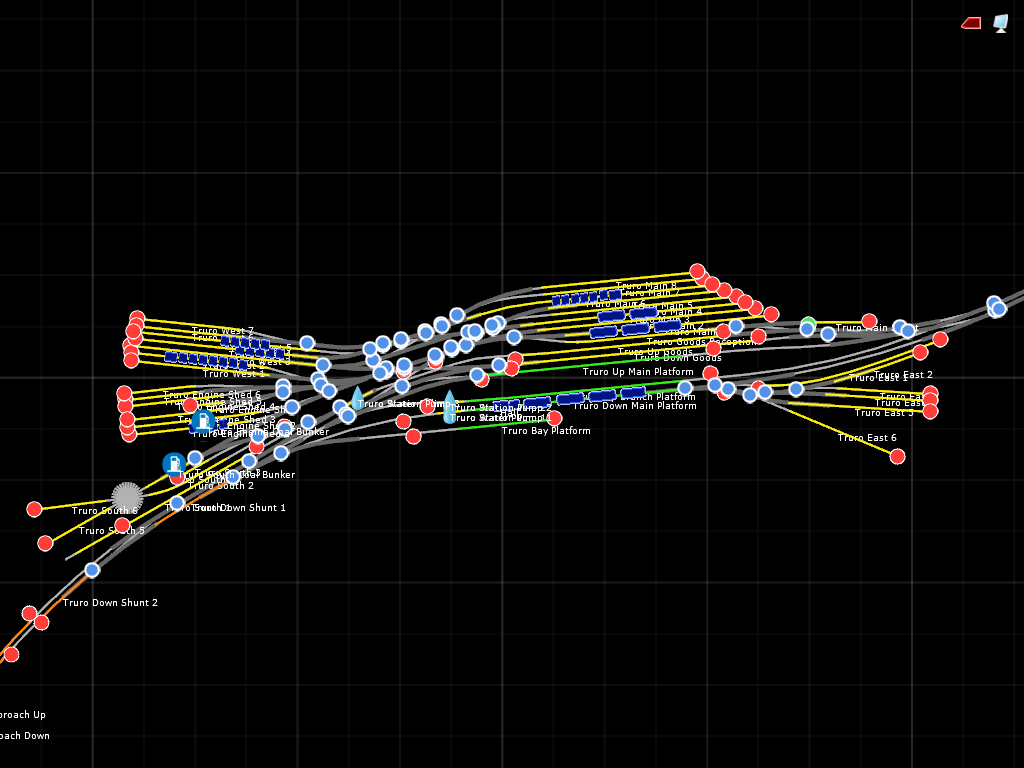Click the monitor icon in top-right corner
Image resolution: width=1024 pixels, height=768 pixels.
[1001, 23]
